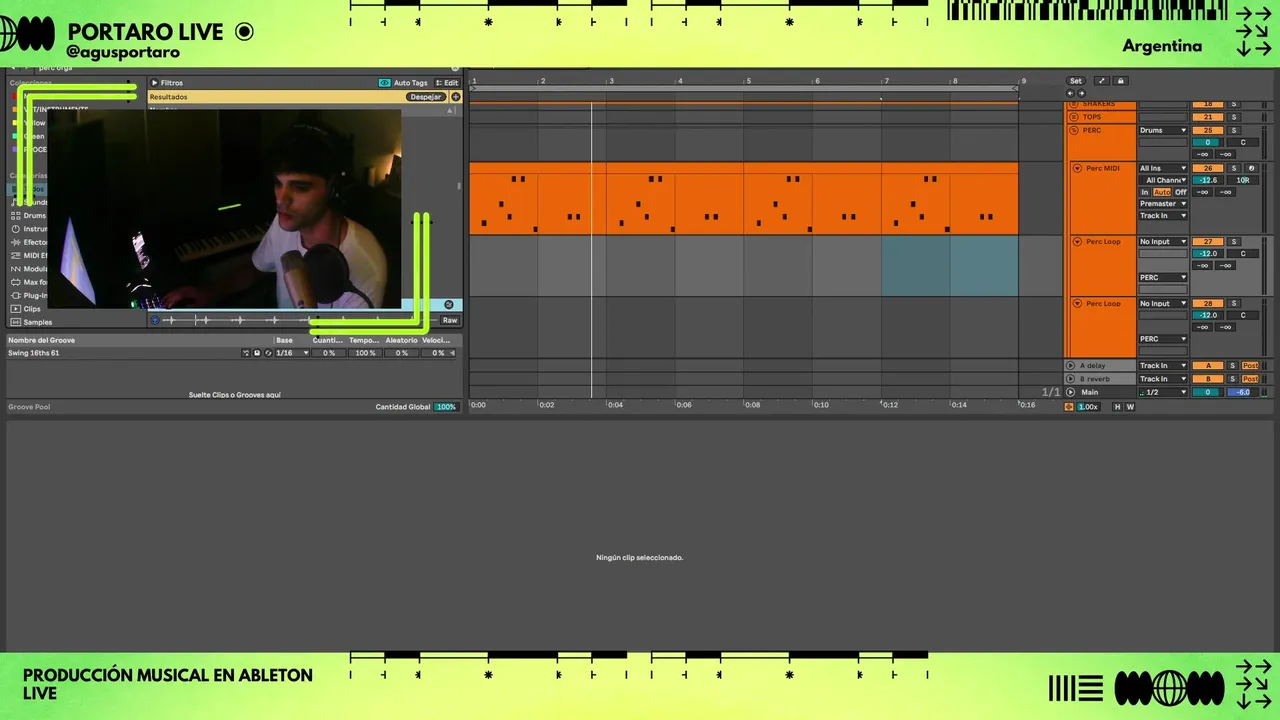Collapse the Perc Loop track numbered 28
This screenshot has height=720, width=1280.
point(1077,303)
